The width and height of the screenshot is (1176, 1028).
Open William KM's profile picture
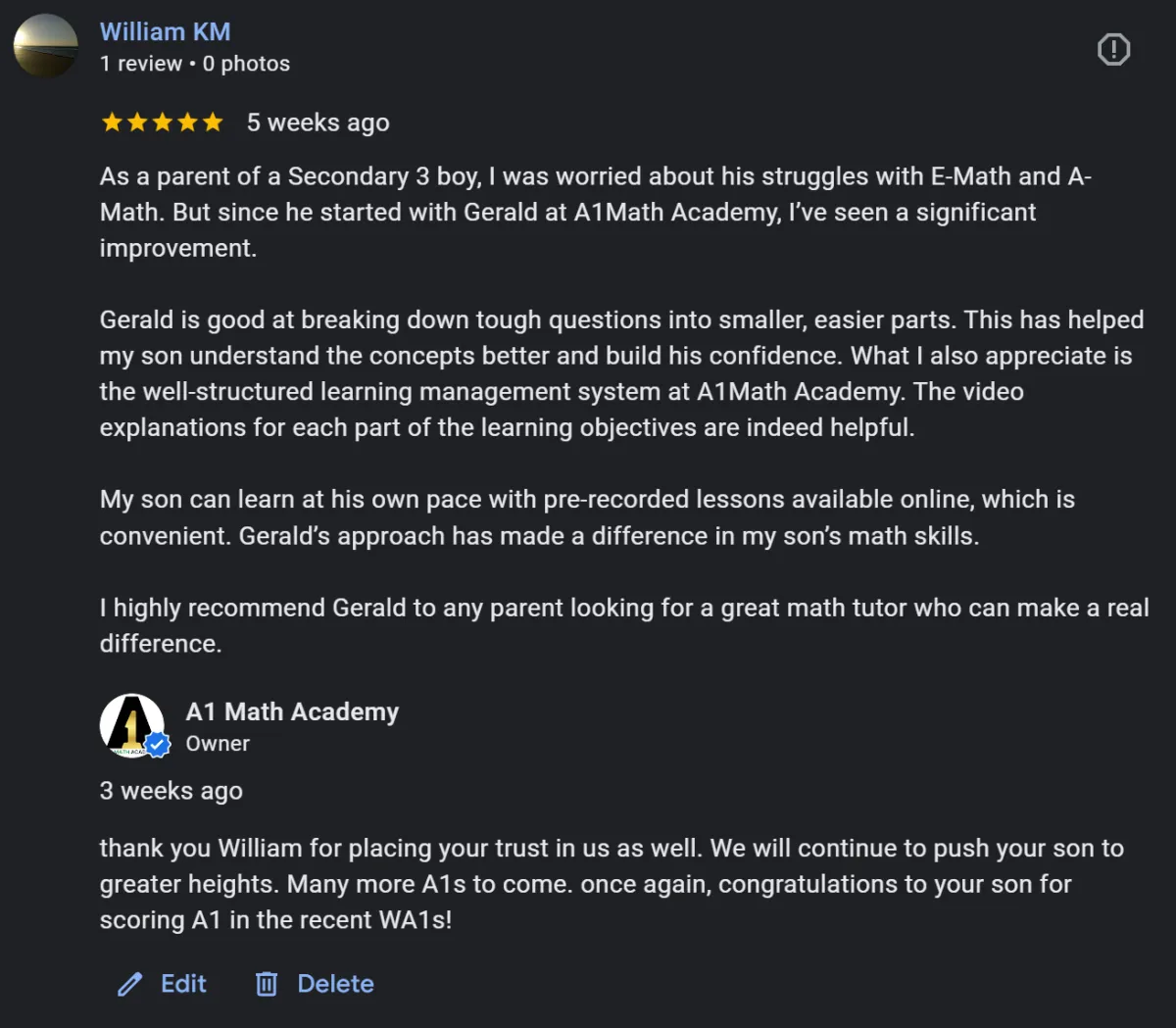(x=45, y=45)
